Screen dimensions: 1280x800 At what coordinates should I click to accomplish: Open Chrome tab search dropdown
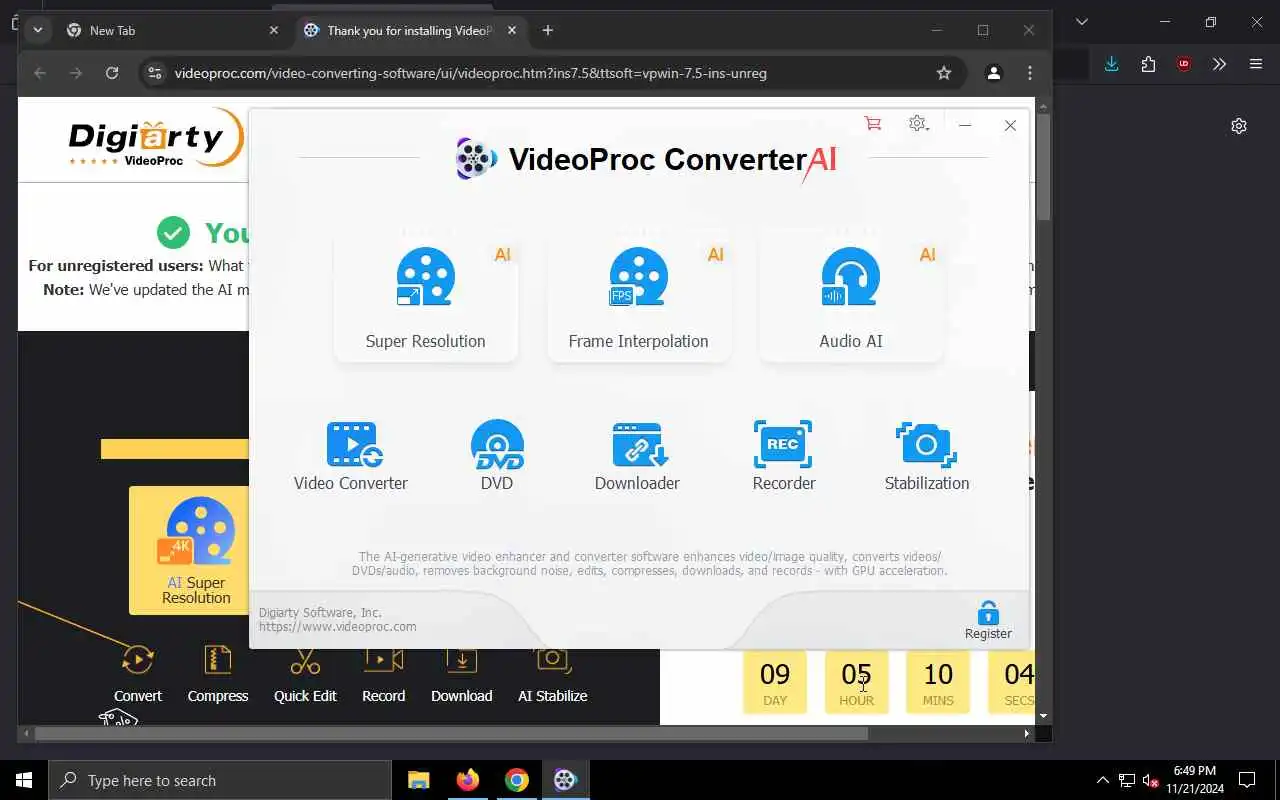(x=37, y=30)
